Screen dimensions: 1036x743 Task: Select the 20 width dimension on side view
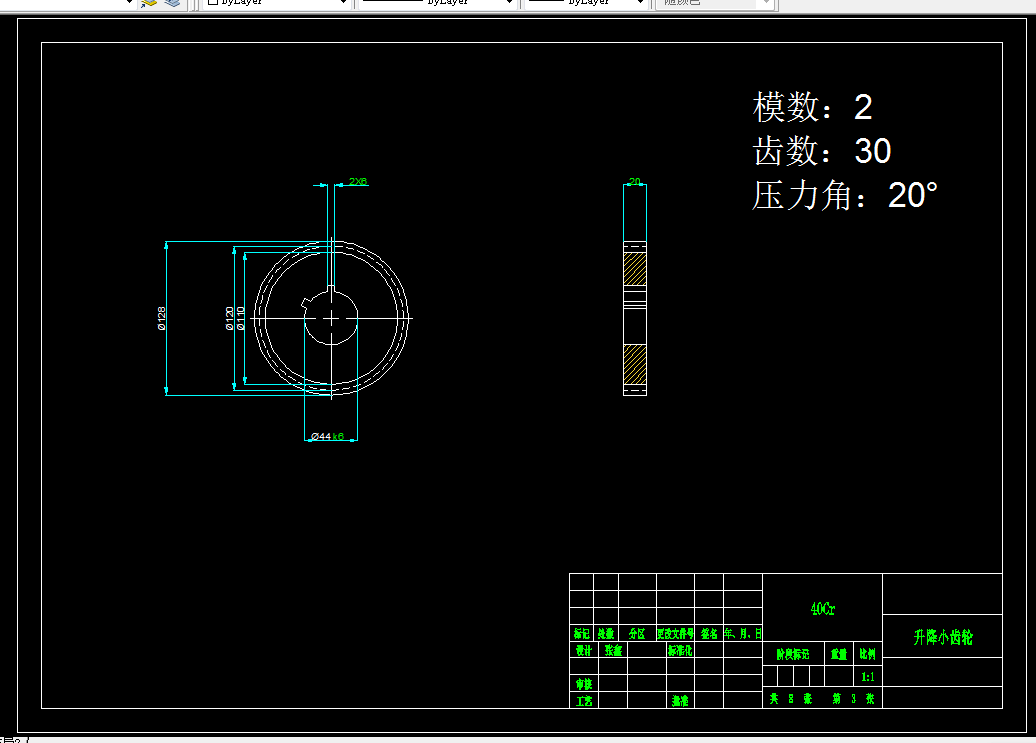pos(634,181)
